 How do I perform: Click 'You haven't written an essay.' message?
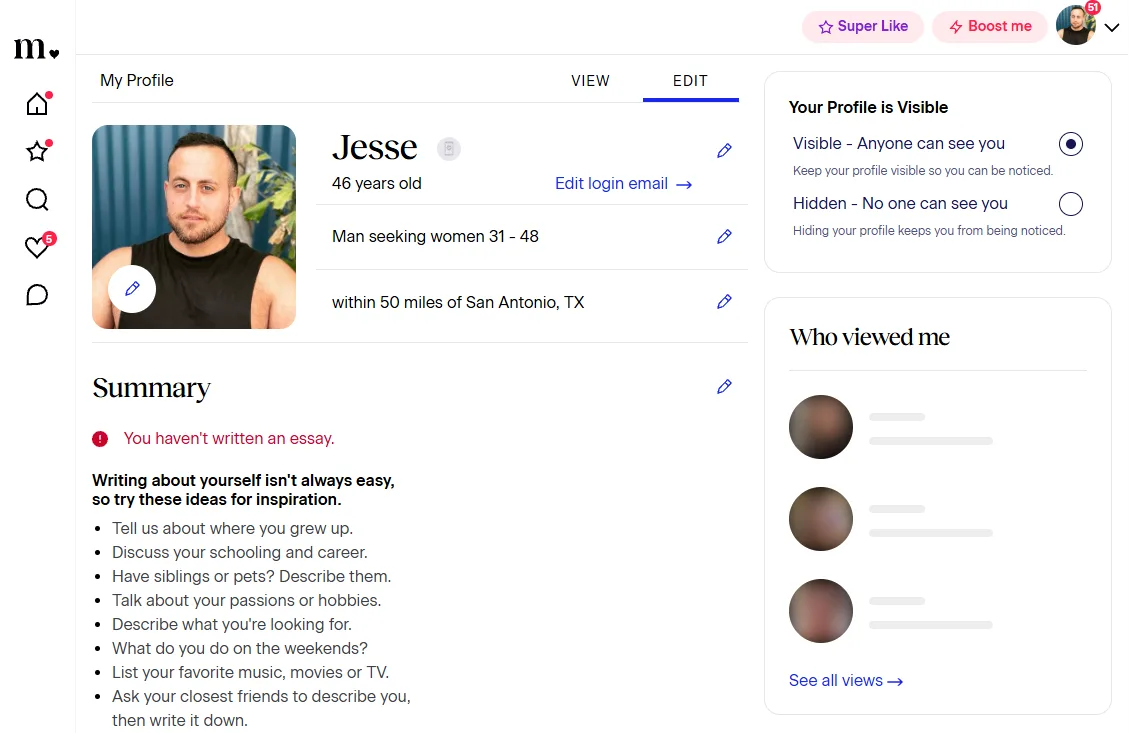pyautogui.click(x=229, y=439)
